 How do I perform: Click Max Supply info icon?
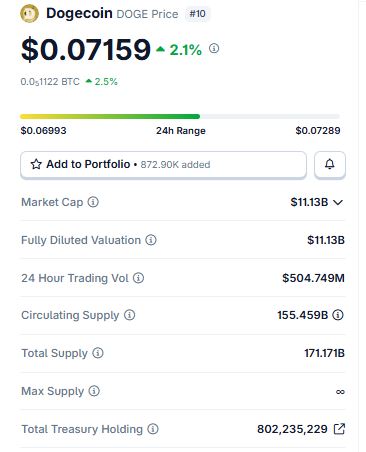tap(94, 391)
